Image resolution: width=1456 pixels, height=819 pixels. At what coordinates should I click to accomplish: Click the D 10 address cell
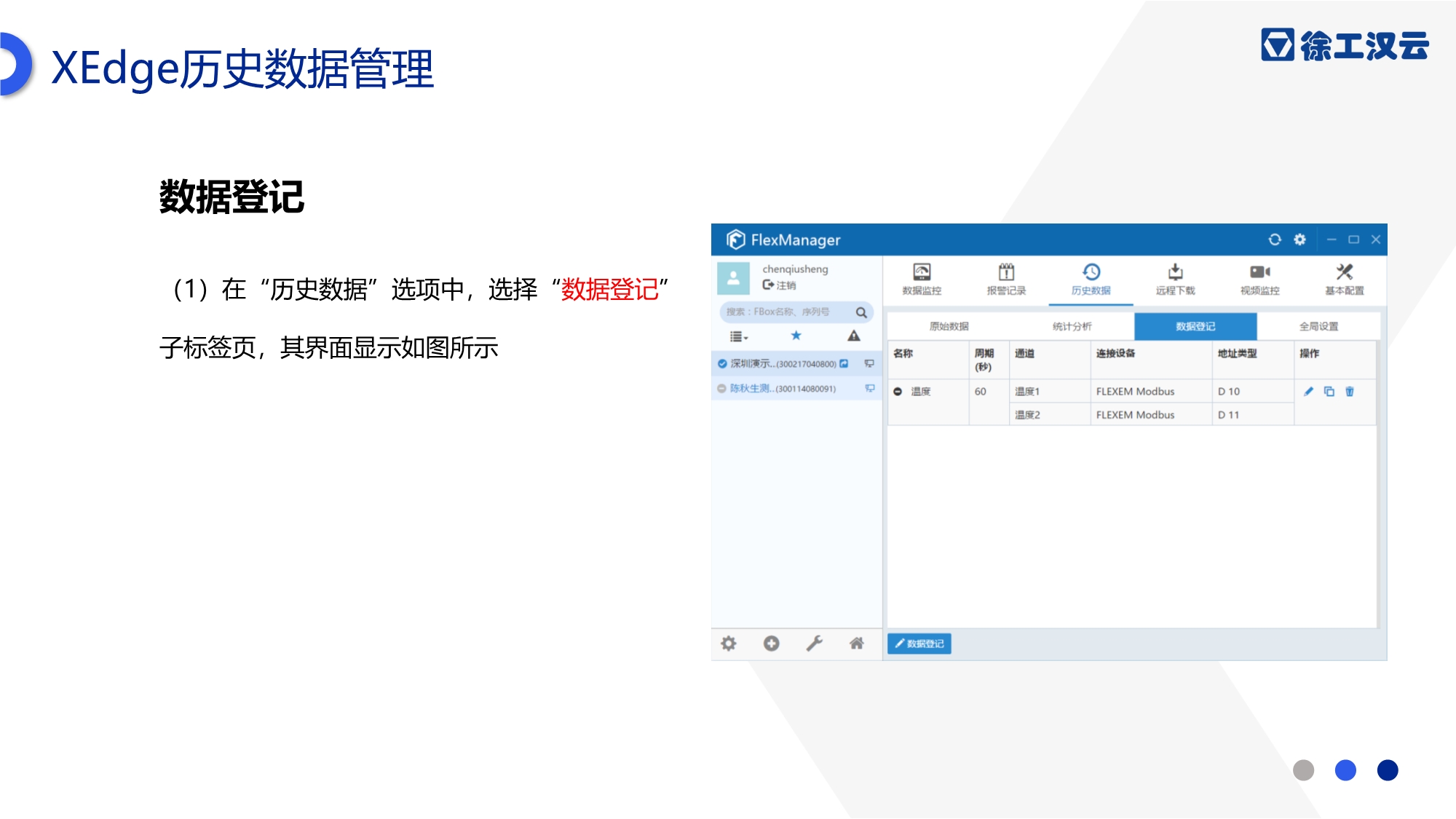1253,392
